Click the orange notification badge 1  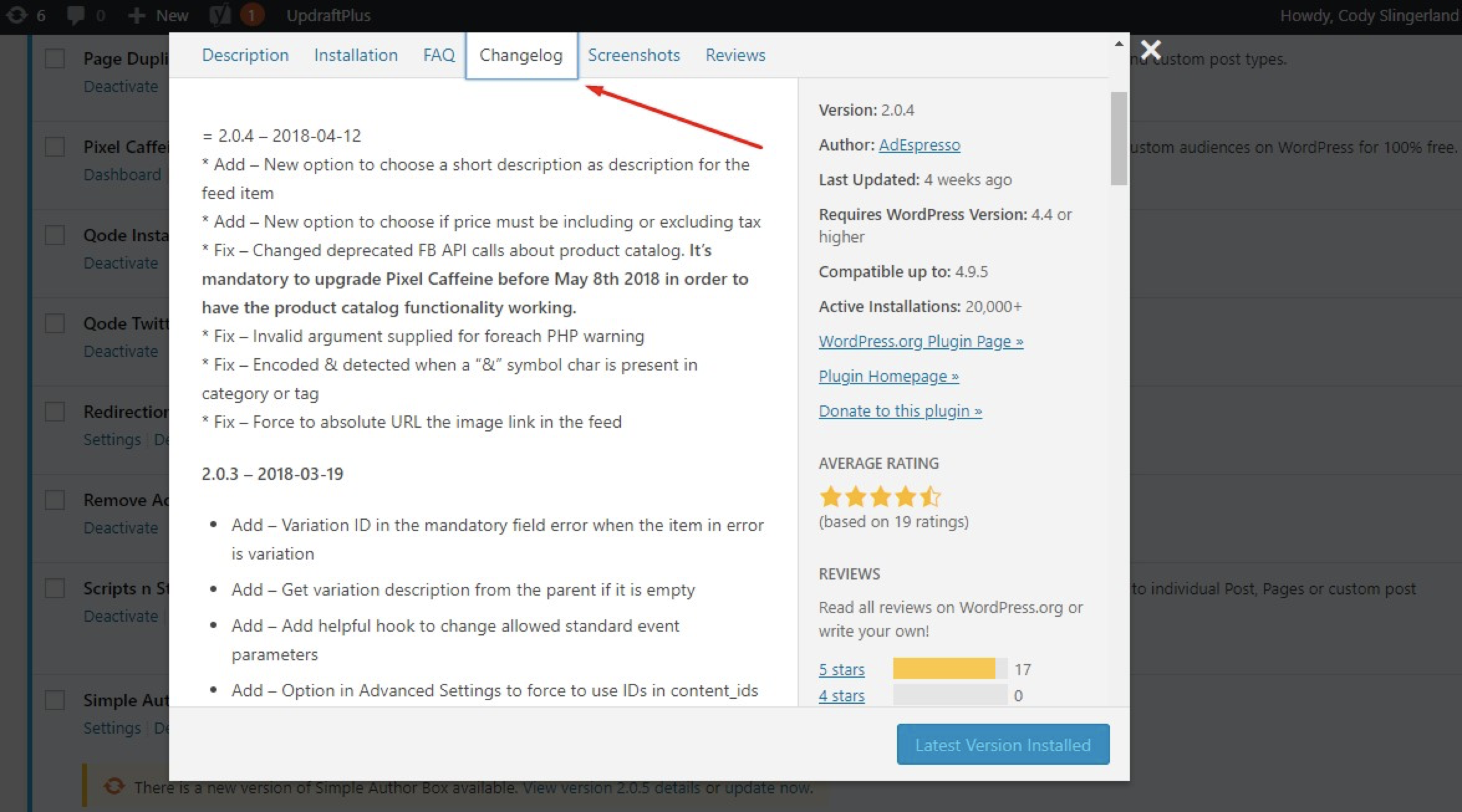tap(251, 15)
